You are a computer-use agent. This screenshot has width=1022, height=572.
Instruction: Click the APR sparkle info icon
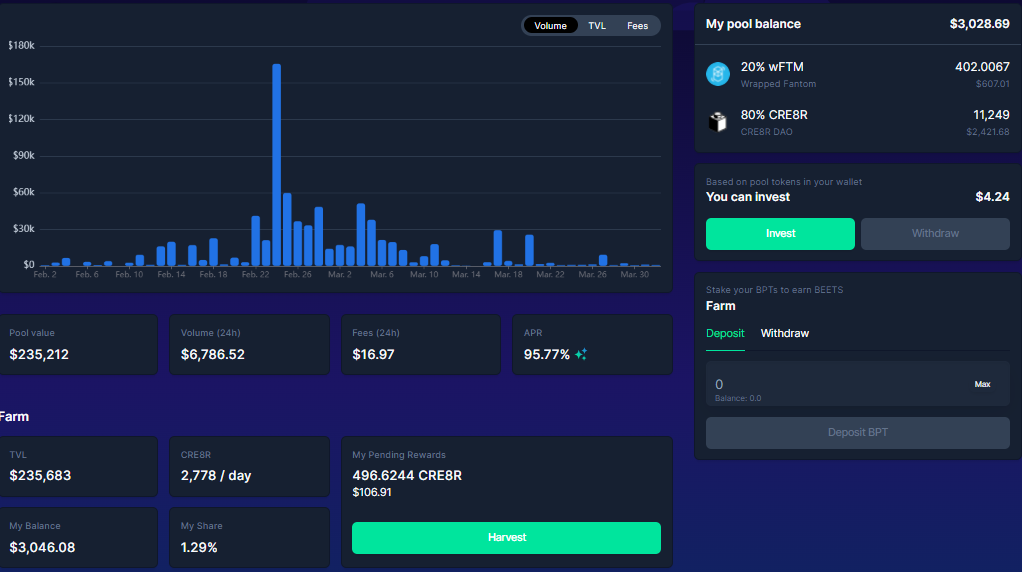(581, 354)
